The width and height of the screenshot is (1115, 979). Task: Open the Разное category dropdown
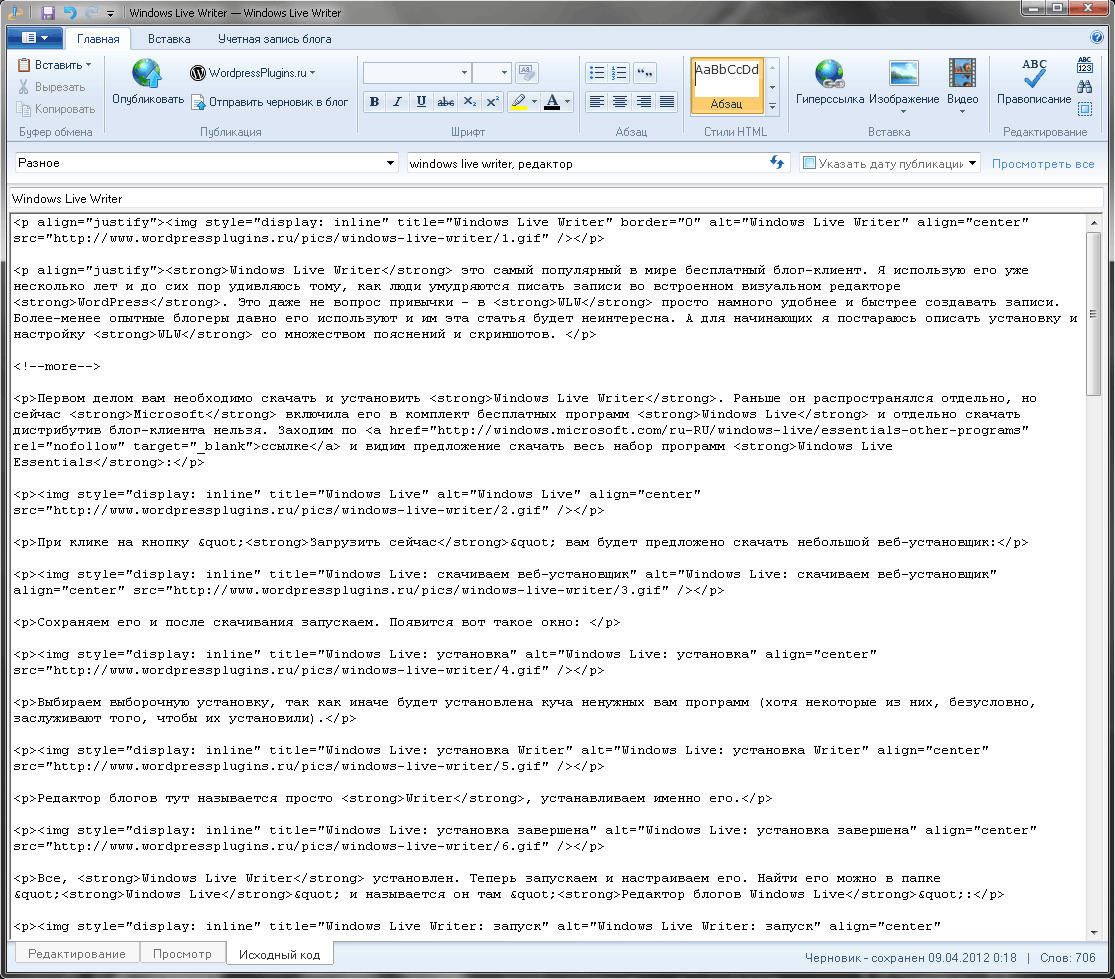[206, 163]
